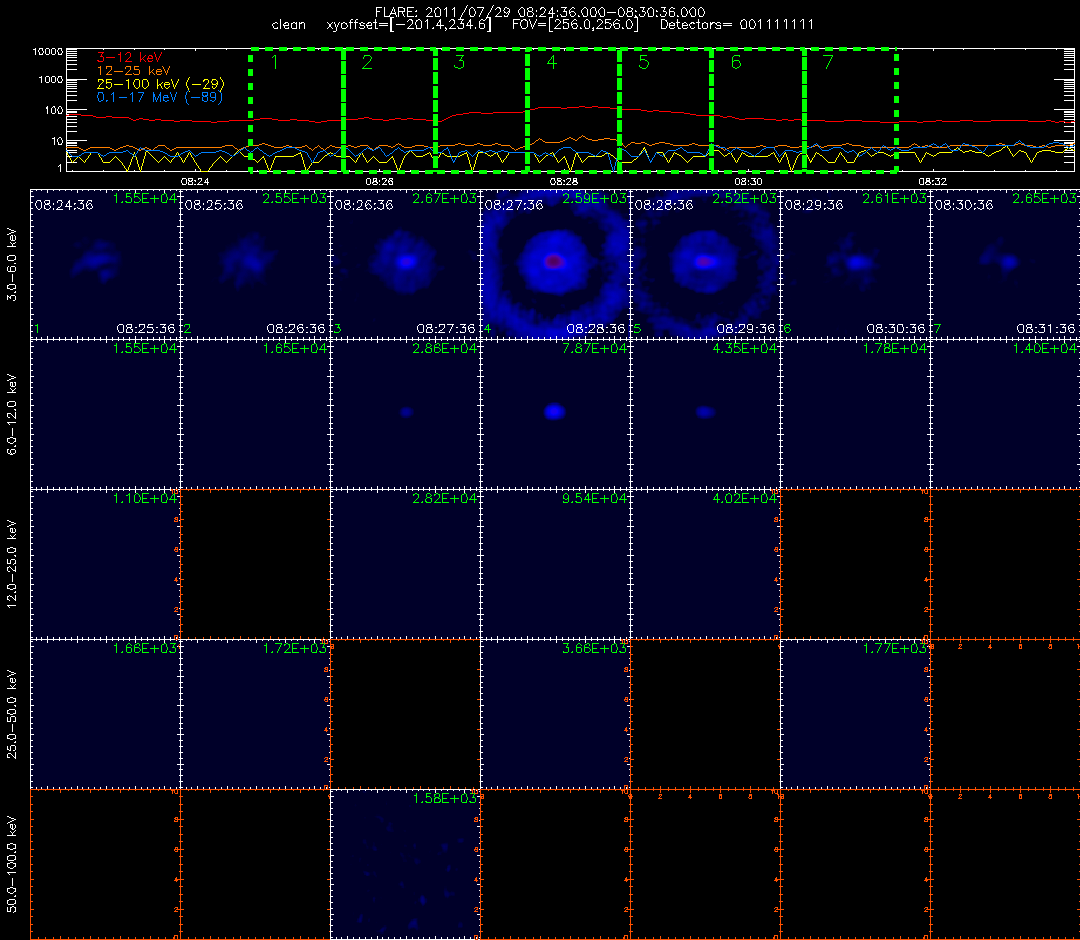Image resolution: width=1080 pixels, height=940 pixels.
Task: Open the 6.0-12.0 keV image labeled 1.40E+04
Action: point(1006,413)
